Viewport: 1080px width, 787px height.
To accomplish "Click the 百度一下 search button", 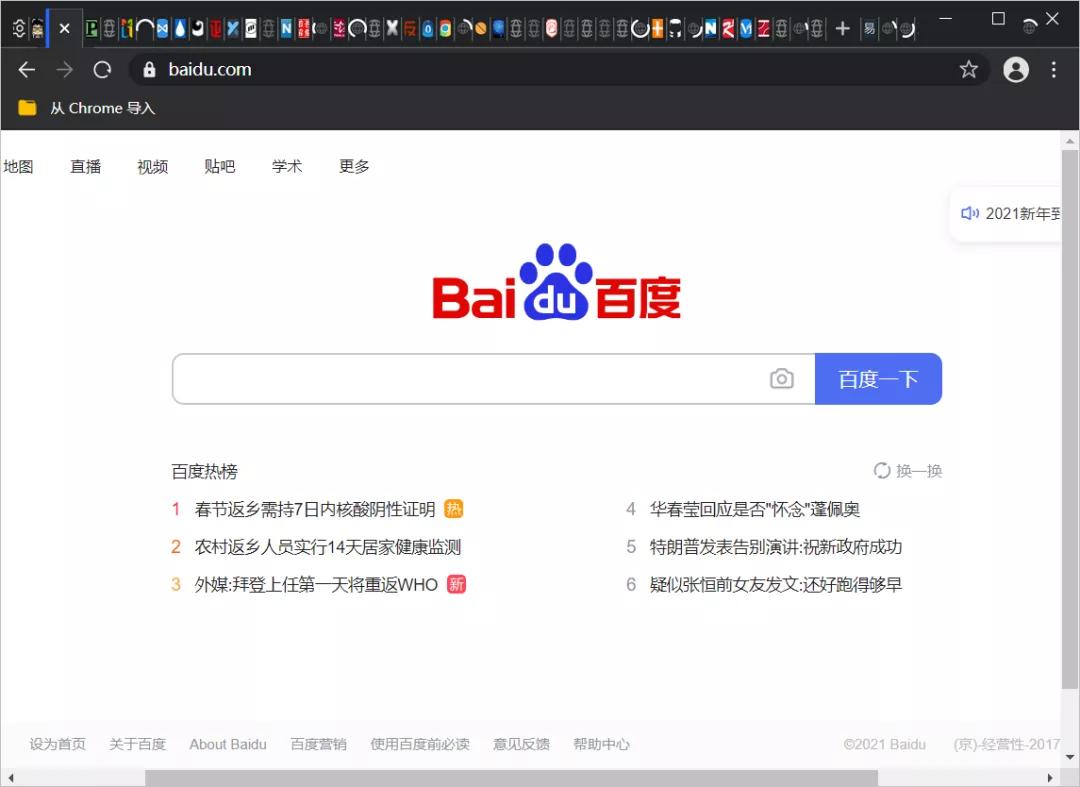I will click(x=878, y=378).
